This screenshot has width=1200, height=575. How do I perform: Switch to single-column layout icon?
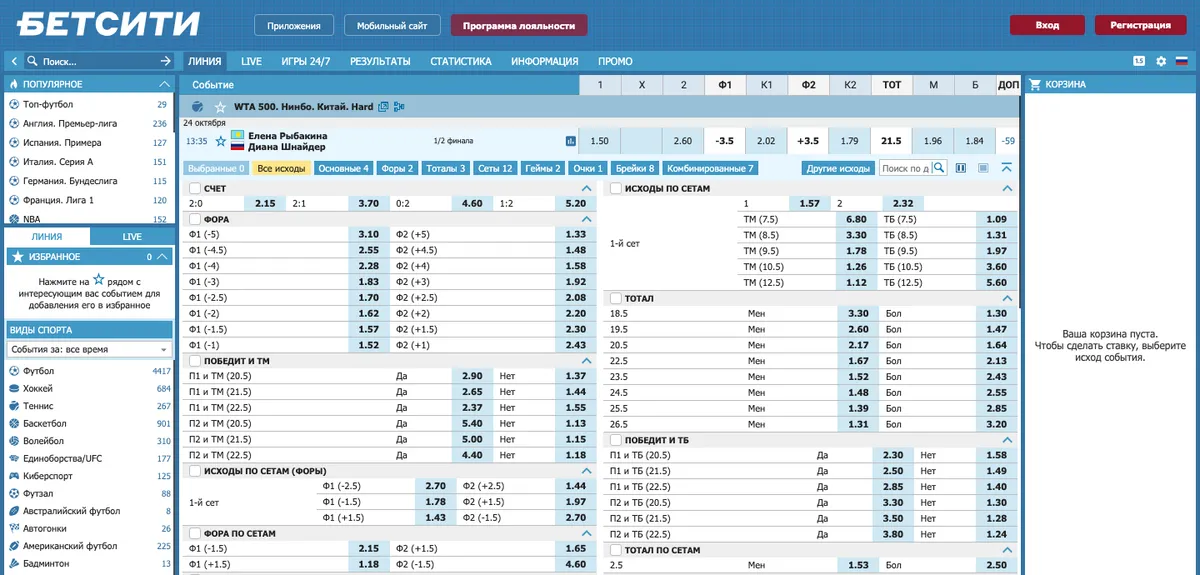click(983, 168)
